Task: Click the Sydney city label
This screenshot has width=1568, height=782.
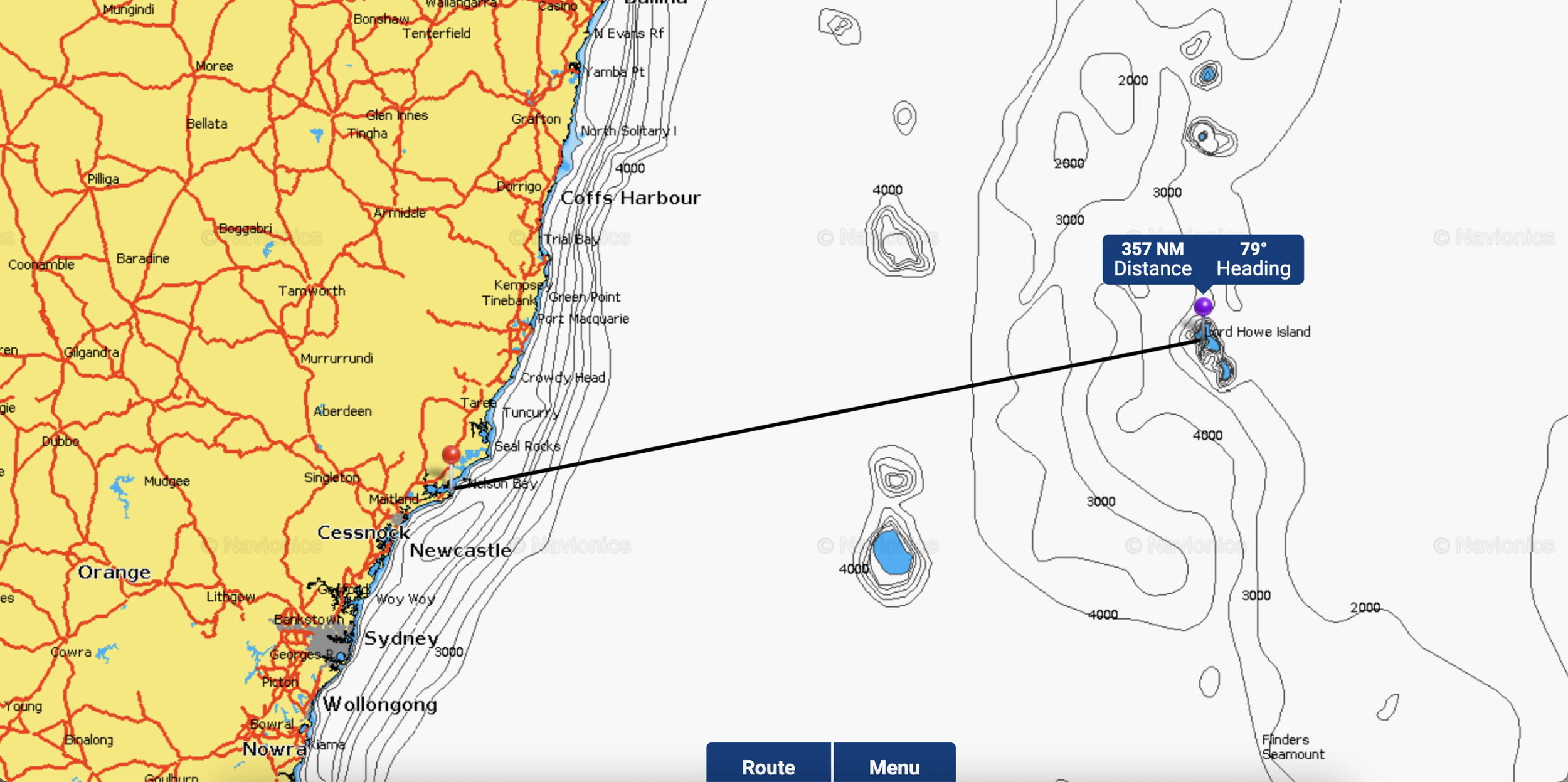Action: point(401,638)
